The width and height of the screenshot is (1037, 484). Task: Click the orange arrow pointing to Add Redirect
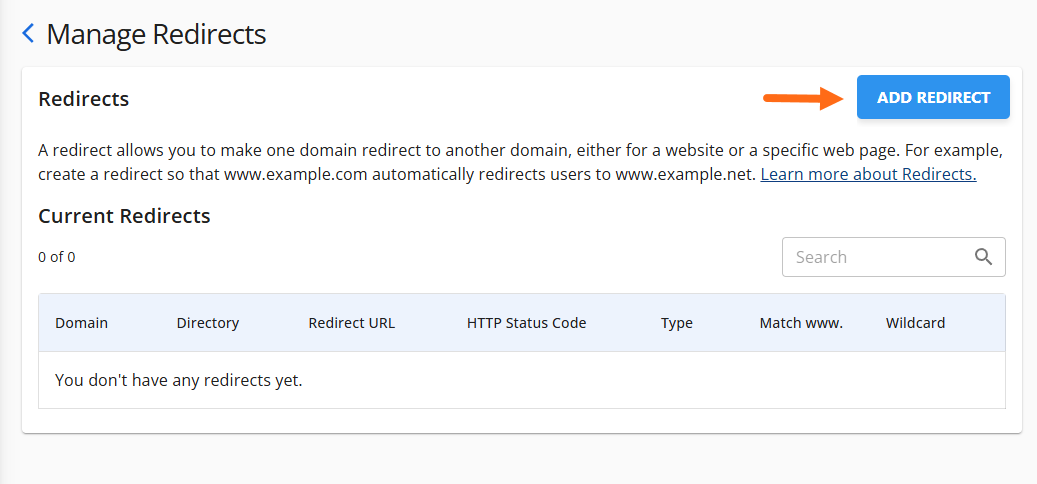(x=804, y=98)
